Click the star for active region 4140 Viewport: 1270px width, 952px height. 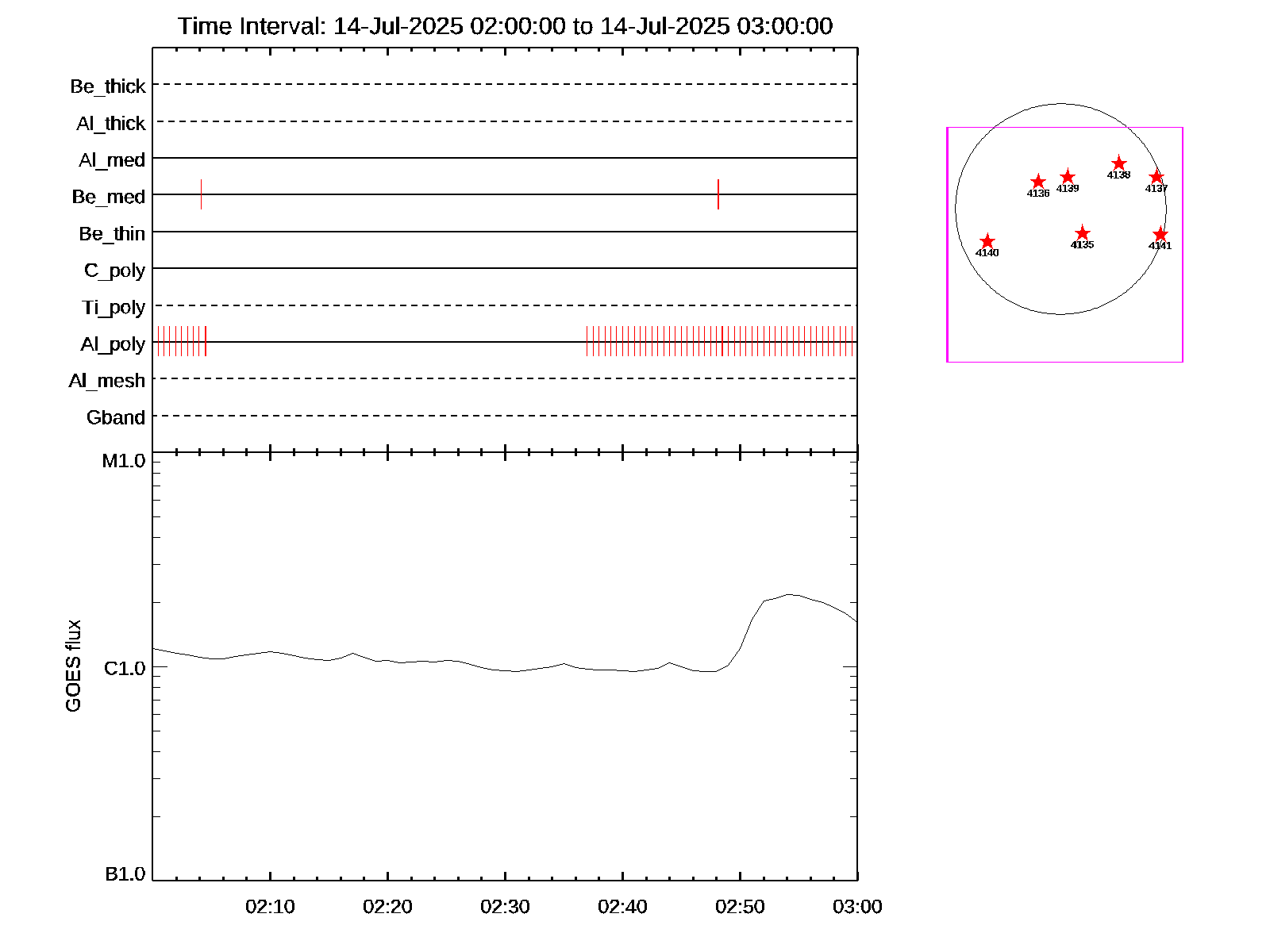click(x=987, y=241)
